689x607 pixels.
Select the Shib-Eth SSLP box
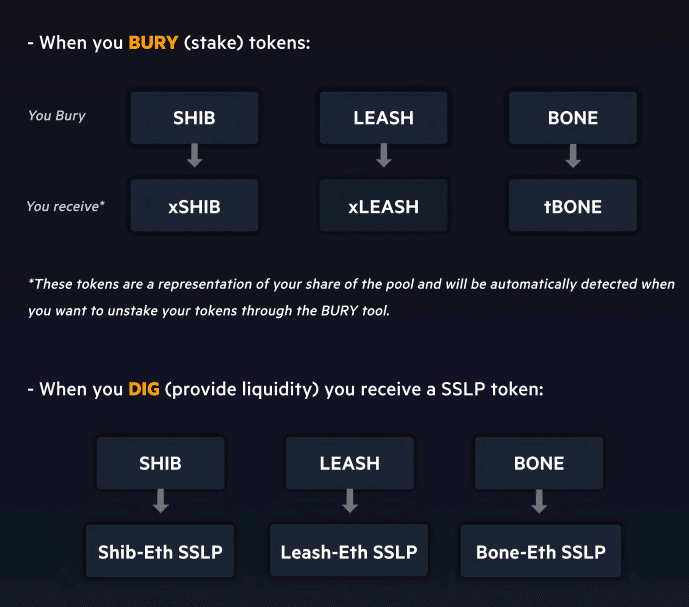tap(160, 551)
